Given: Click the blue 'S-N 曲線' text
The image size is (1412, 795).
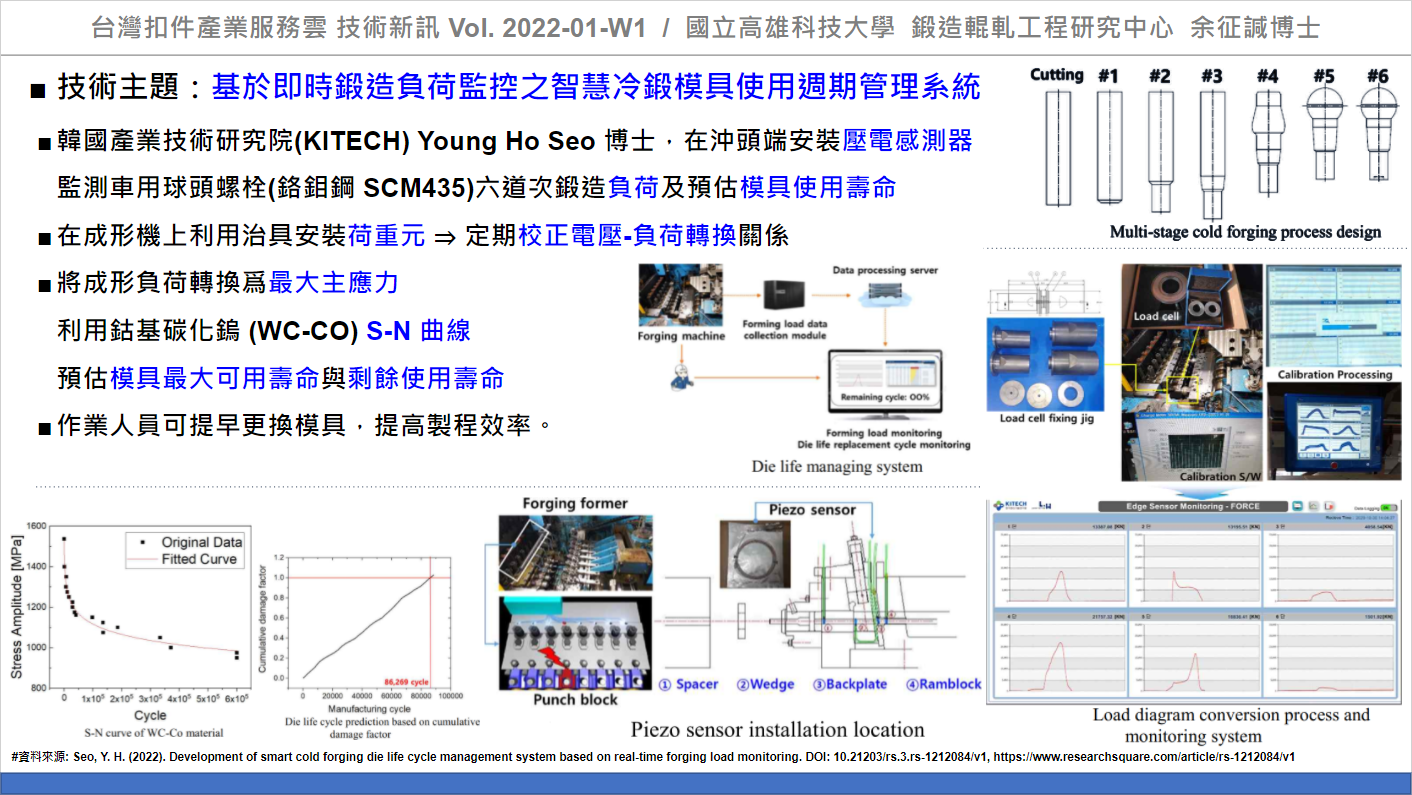Looking at the screenshot, I should (418, 331).
